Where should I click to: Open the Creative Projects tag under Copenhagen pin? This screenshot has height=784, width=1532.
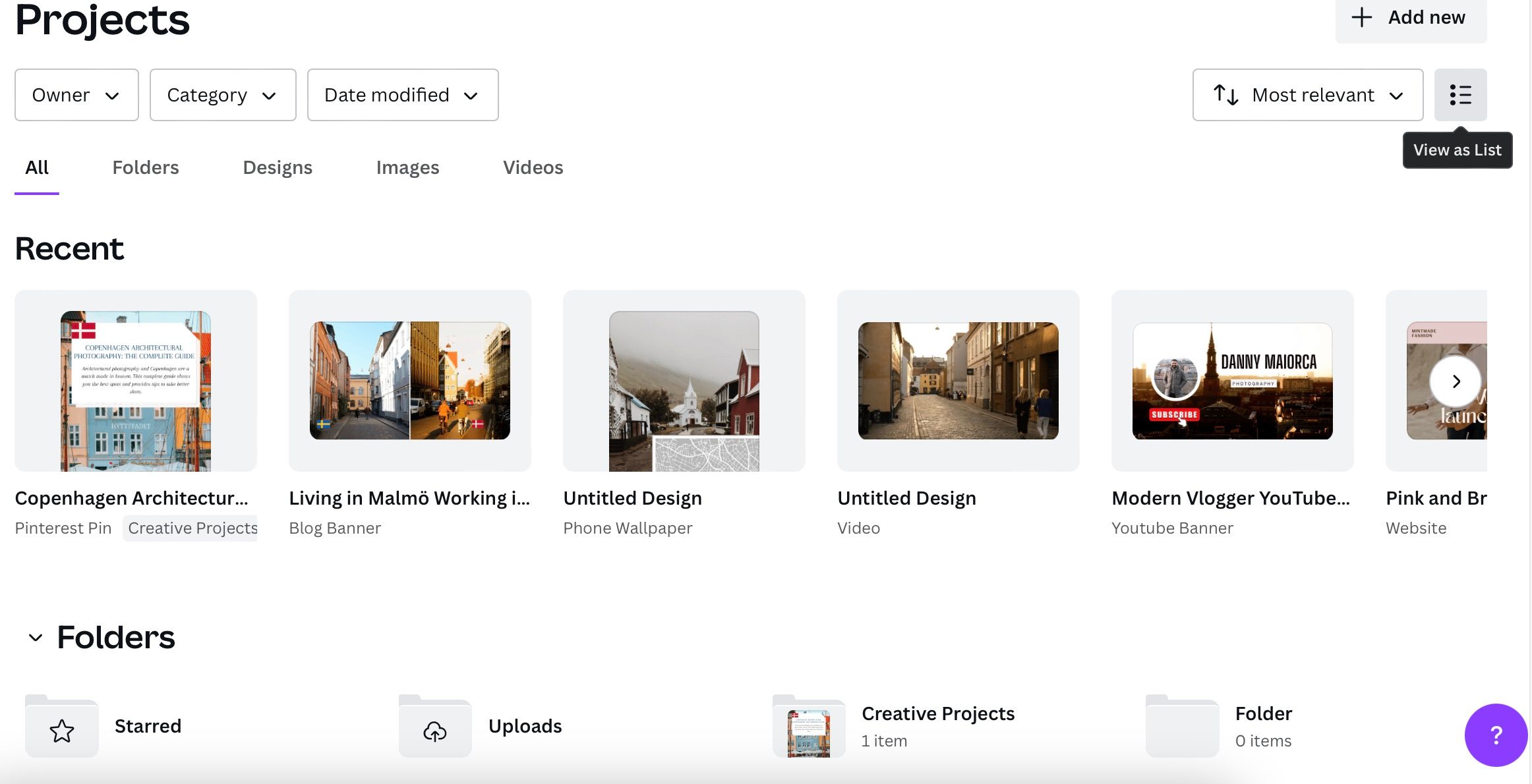point(191,528)
